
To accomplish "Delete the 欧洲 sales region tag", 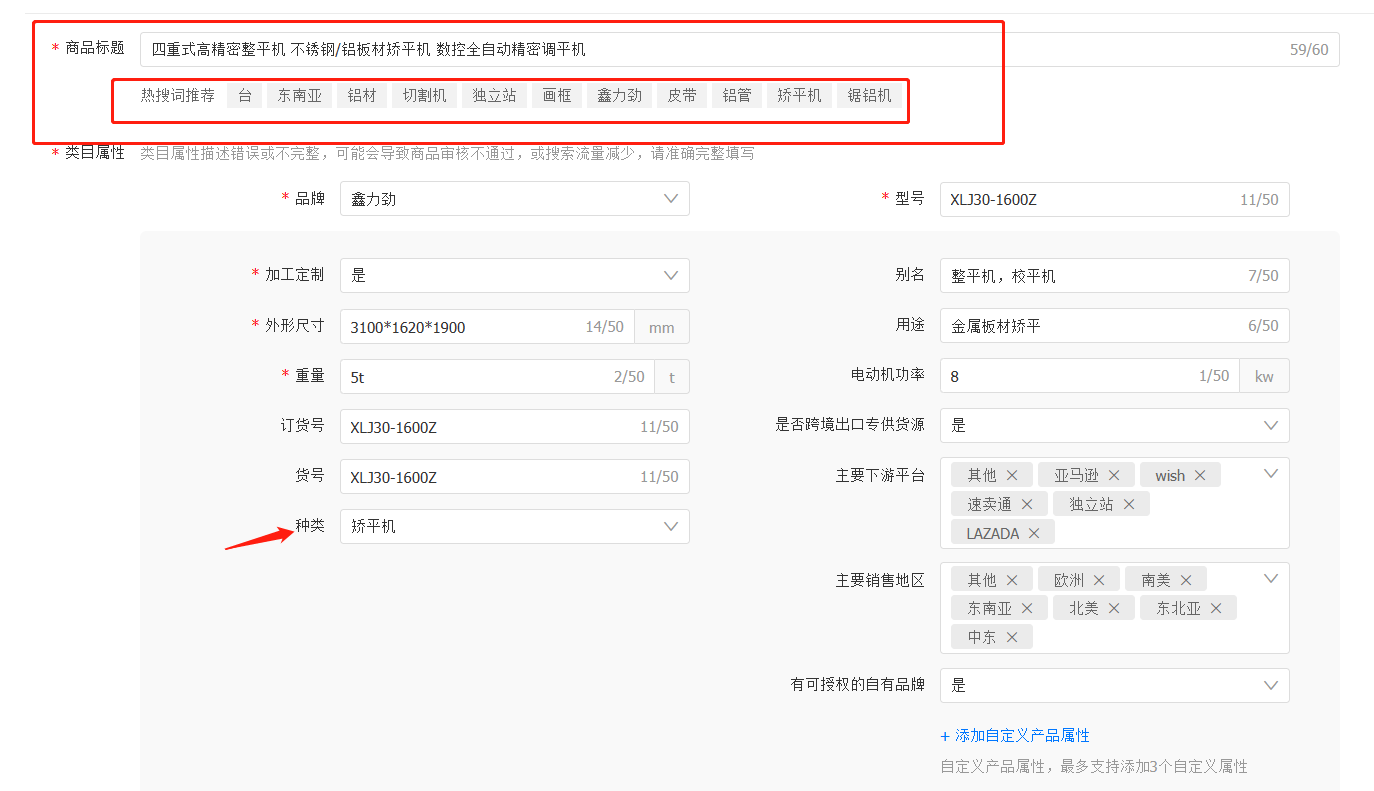I will pyautogui.click(x=1099, y=580).
